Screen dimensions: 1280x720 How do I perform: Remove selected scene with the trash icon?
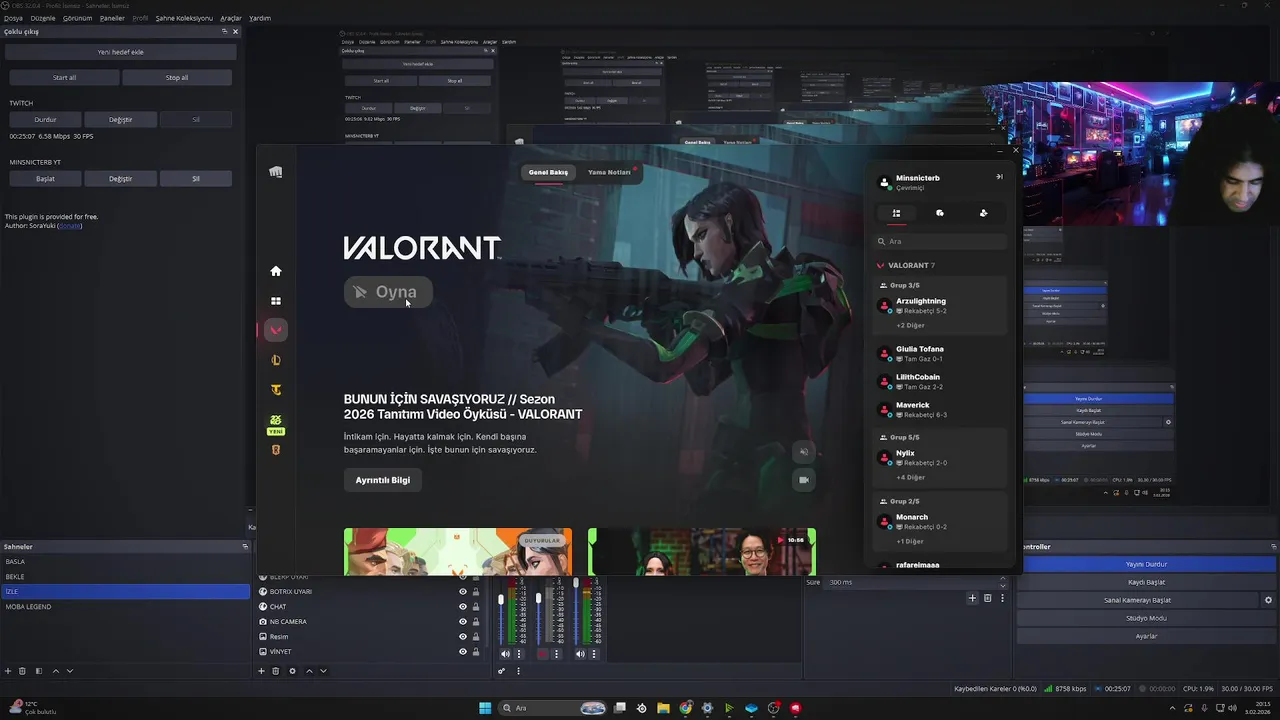tap(22, 671)
